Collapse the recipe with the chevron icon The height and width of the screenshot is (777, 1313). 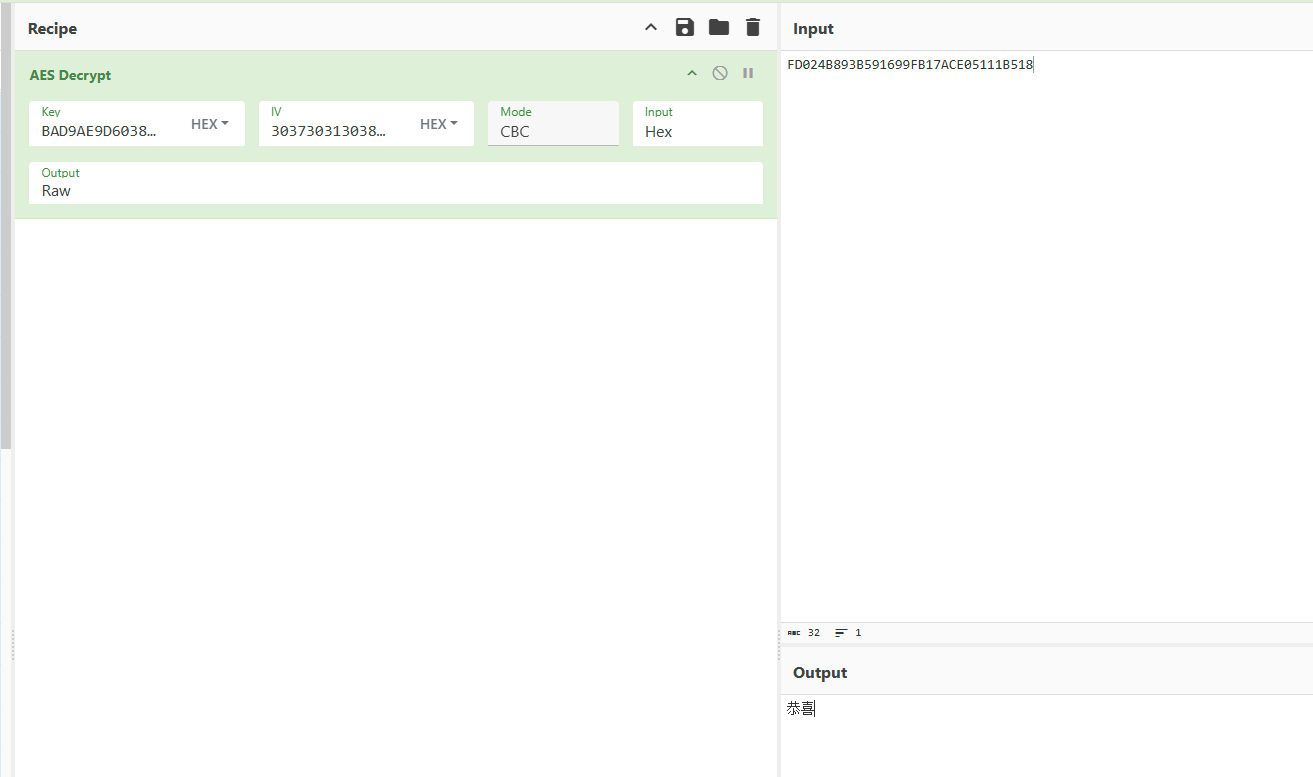point(651,28)
